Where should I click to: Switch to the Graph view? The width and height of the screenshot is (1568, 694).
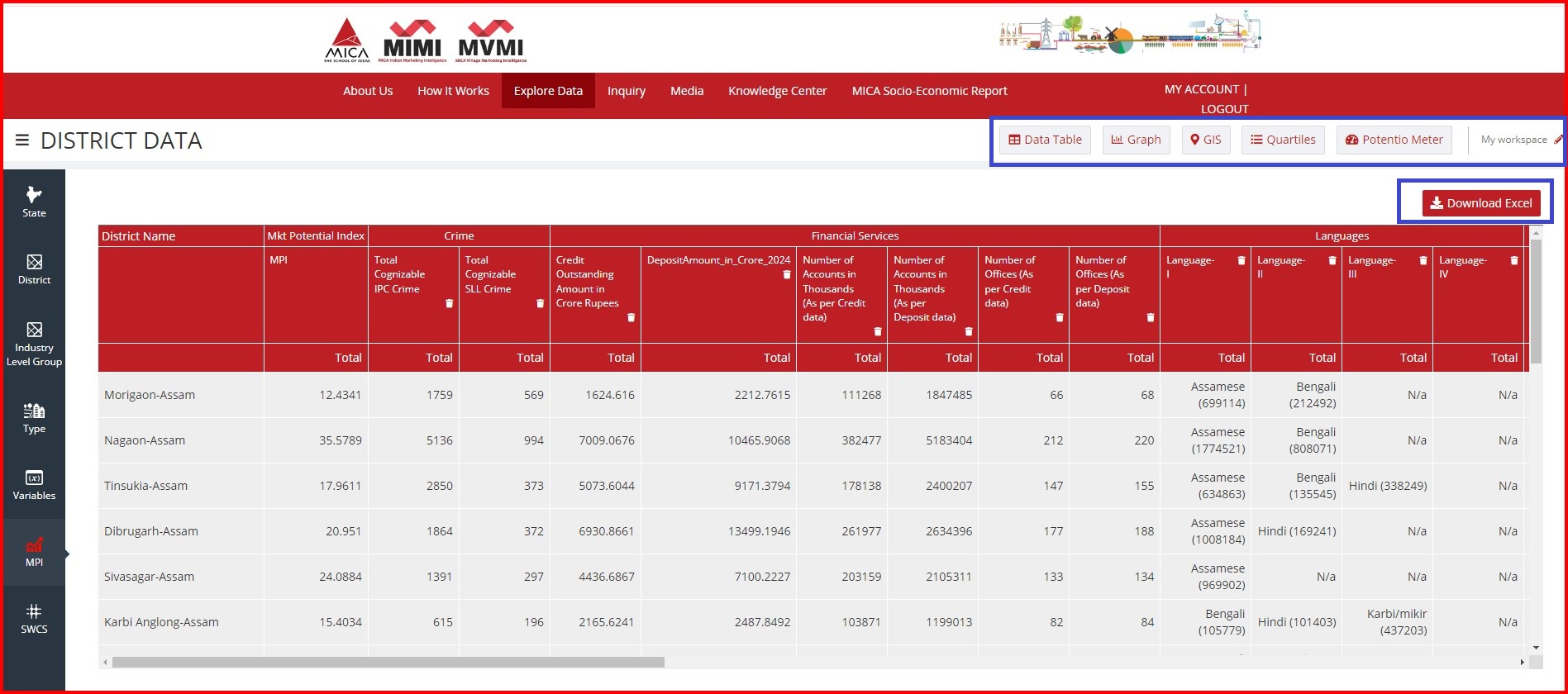tap(1136, 140)
